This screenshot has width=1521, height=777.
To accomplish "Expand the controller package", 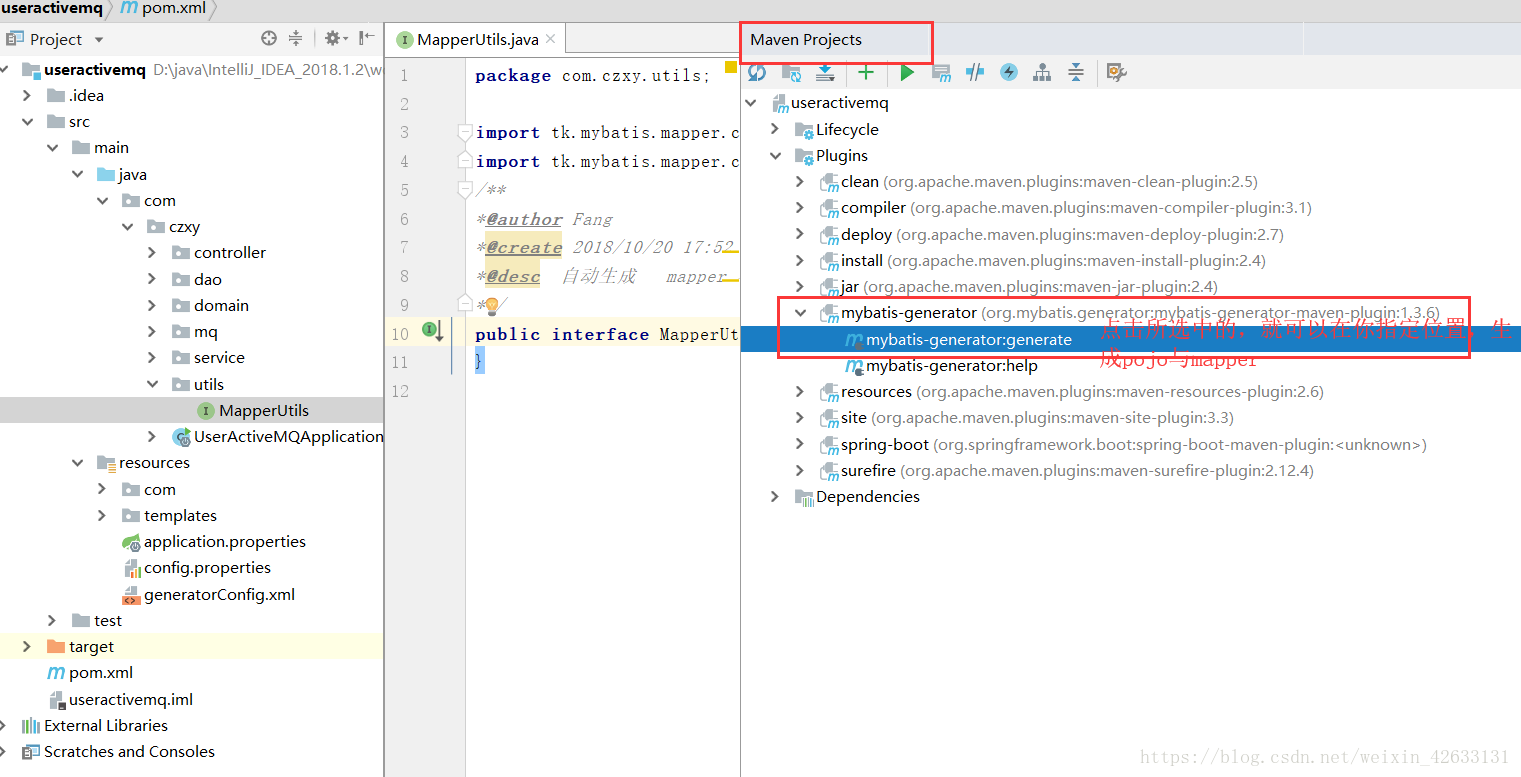I will click(152, 253).
